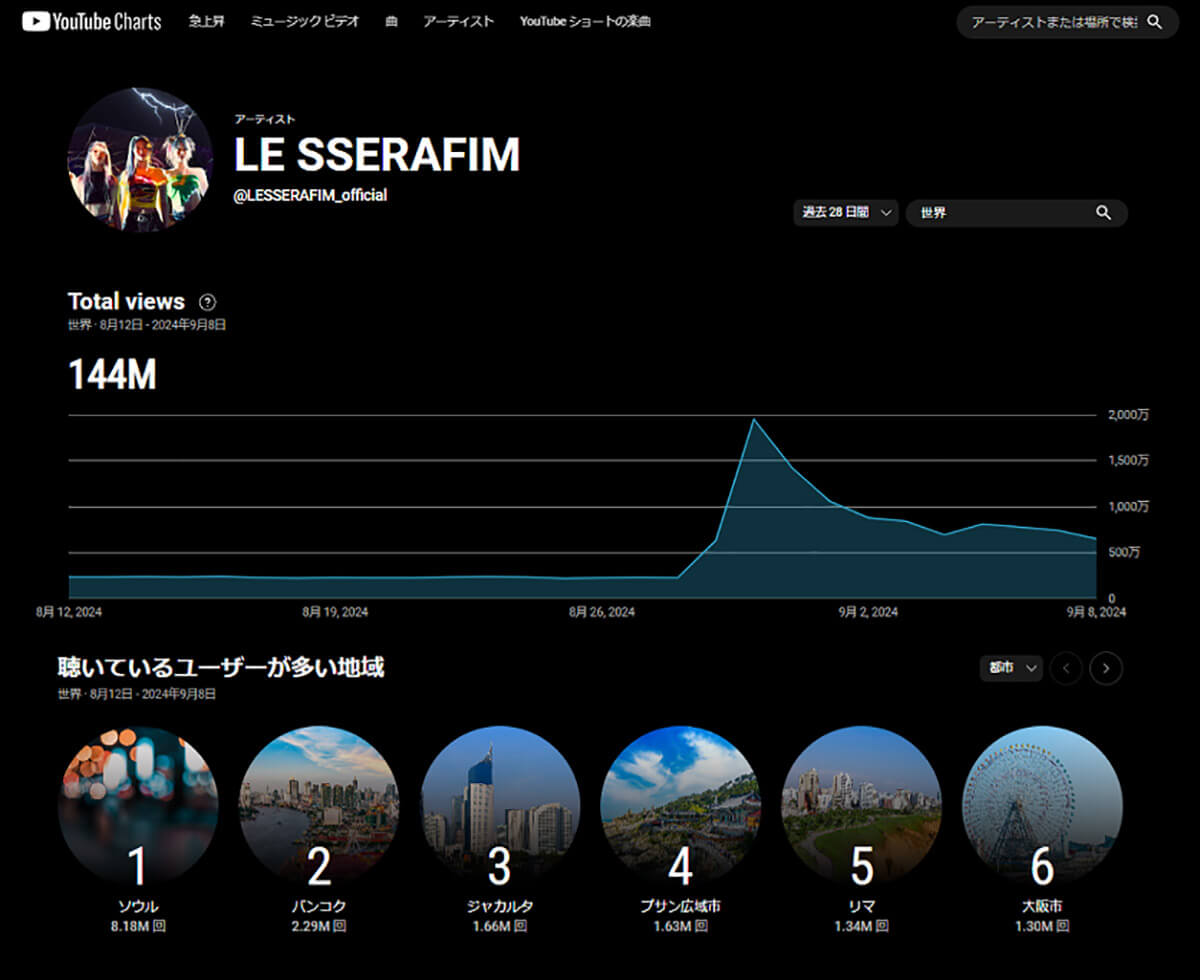Click the previous arrow for locations carousel

[1066, 668]
